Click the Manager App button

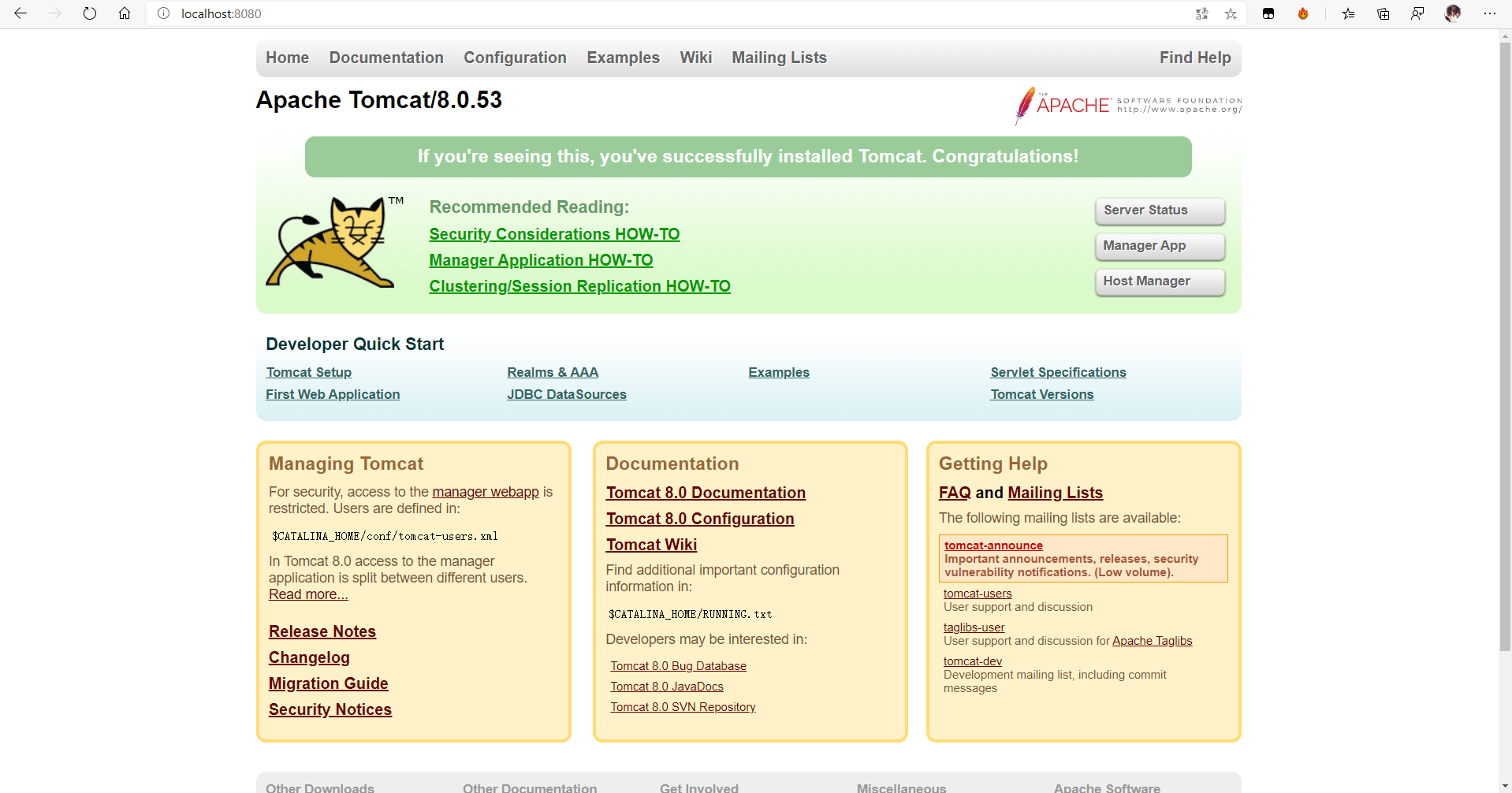click(1160, 246)
